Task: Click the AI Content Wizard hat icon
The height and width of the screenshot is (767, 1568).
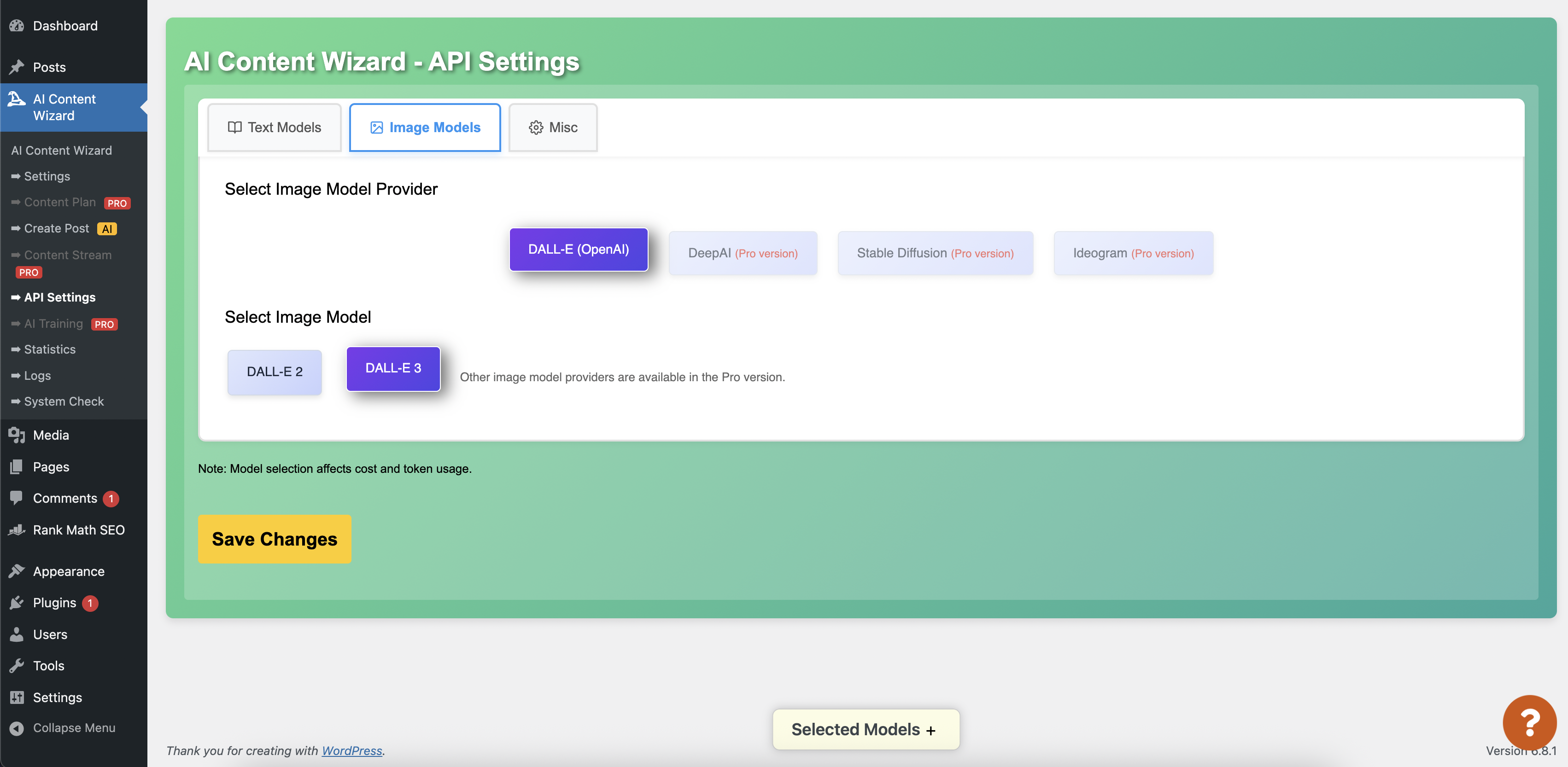Action: (x=17, y=99)
